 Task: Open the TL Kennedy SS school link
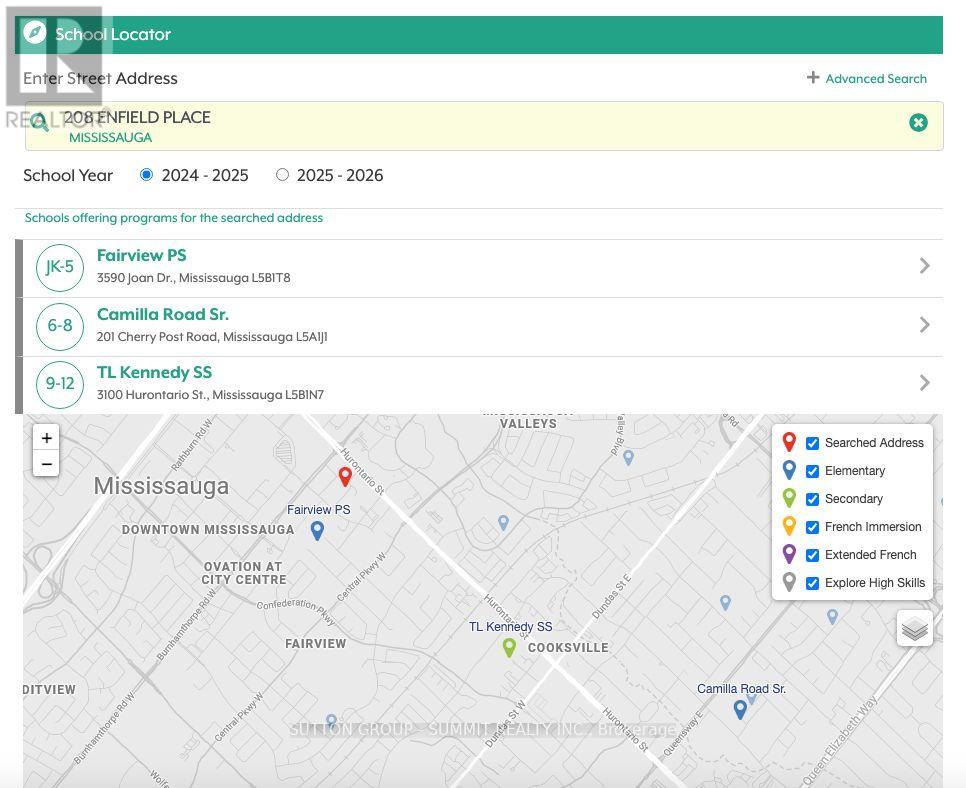tap(154, 372)
